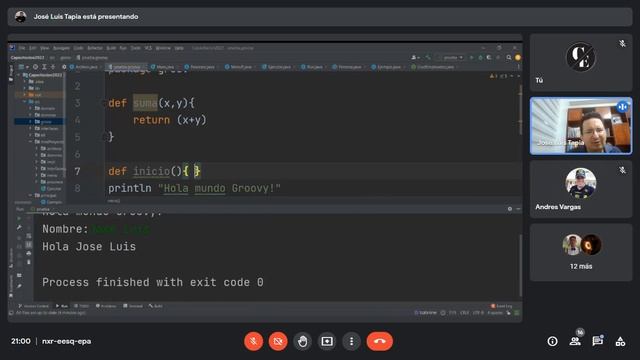Collapse the src folder arrow in the tree

(25, 102)
